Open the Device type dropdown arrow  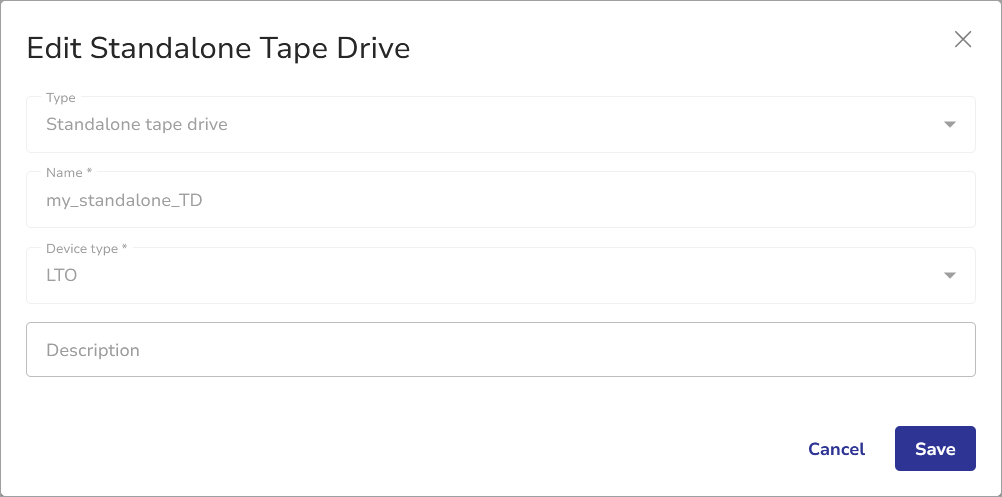pos(949,276)
